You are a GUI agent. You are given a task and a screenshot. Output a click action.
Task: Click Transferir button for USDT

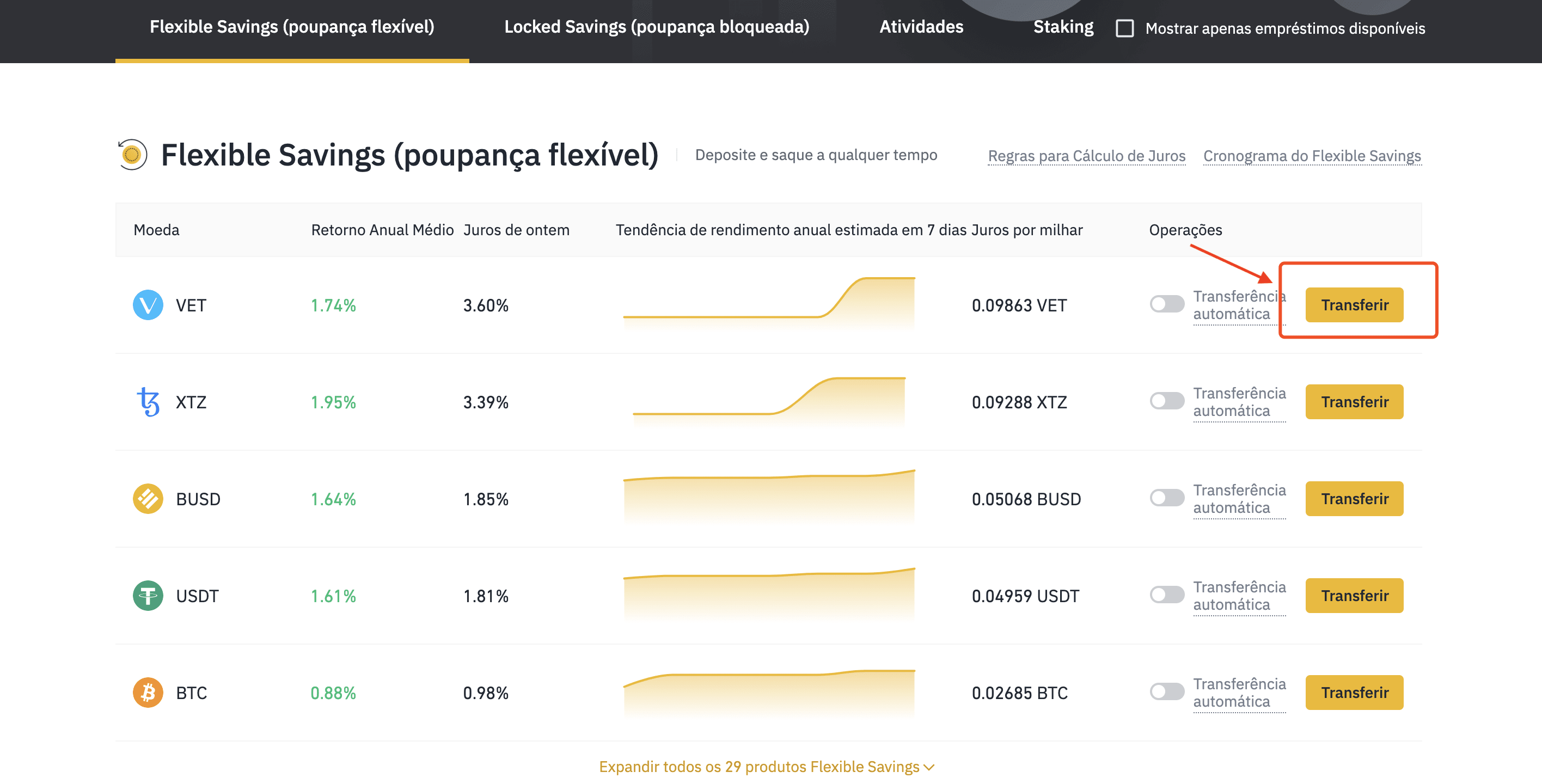click(1355, 596)
